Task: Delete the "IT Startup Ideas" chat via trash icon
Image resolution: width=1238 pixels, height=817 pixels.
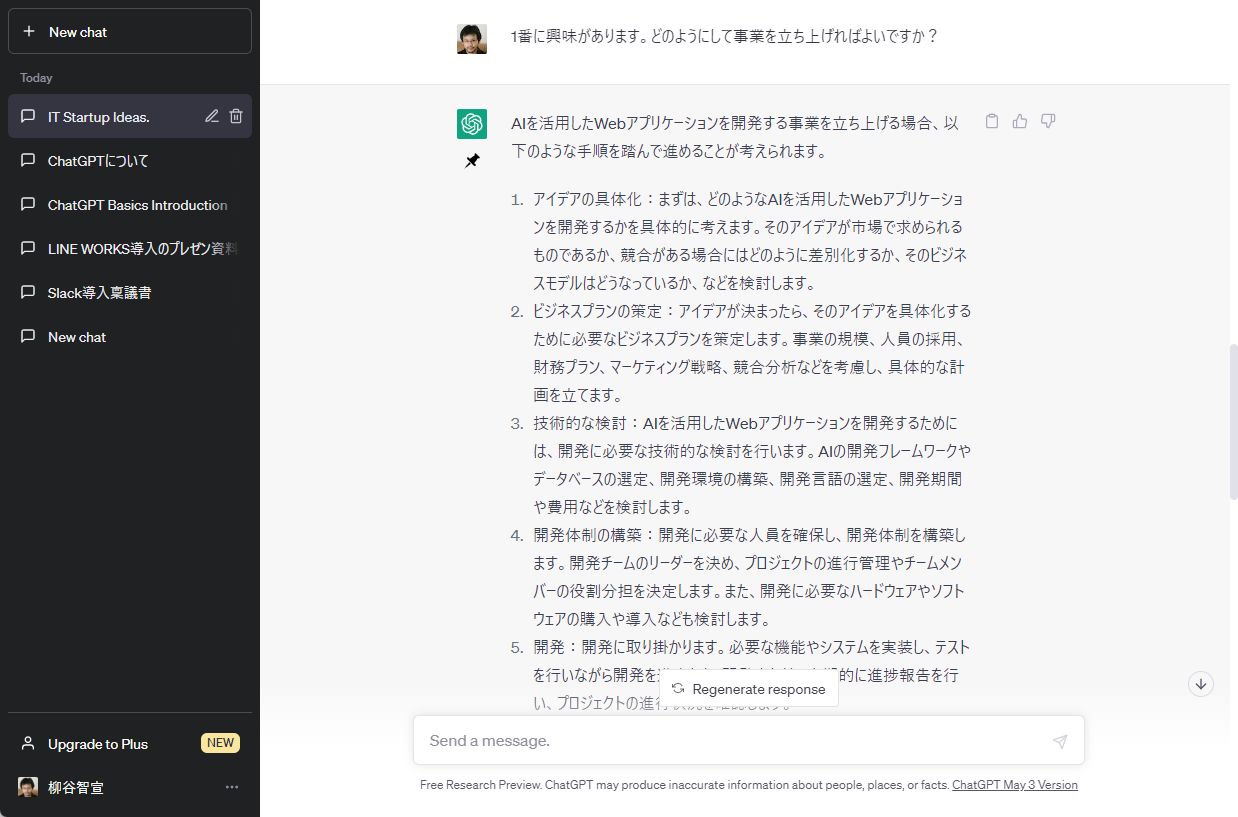Action: (x=236, y=116)
